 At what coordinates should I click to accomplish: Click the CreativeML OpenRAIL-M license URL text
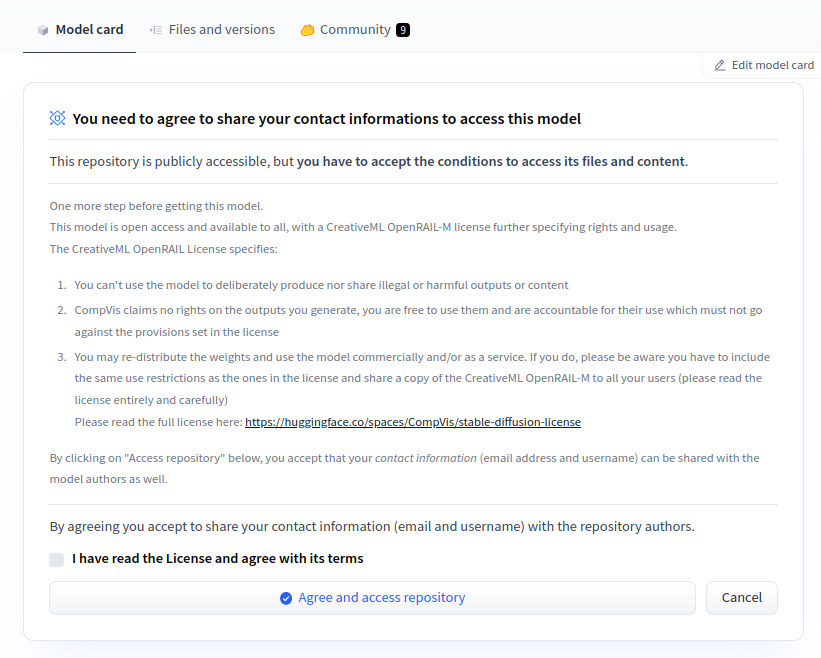click(x=413, y=421)
